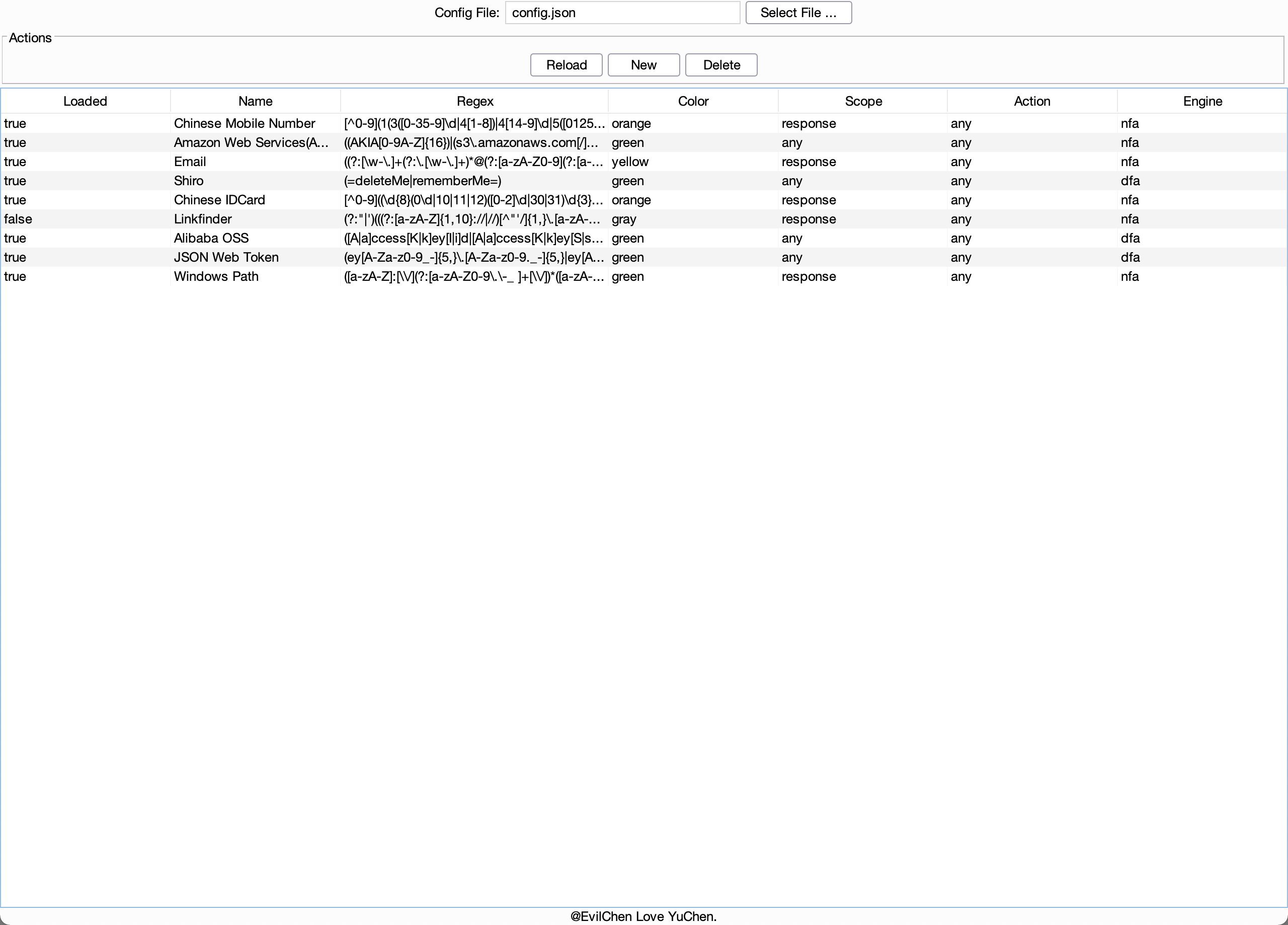Click the Engine column header

(x=1201, y=101)
